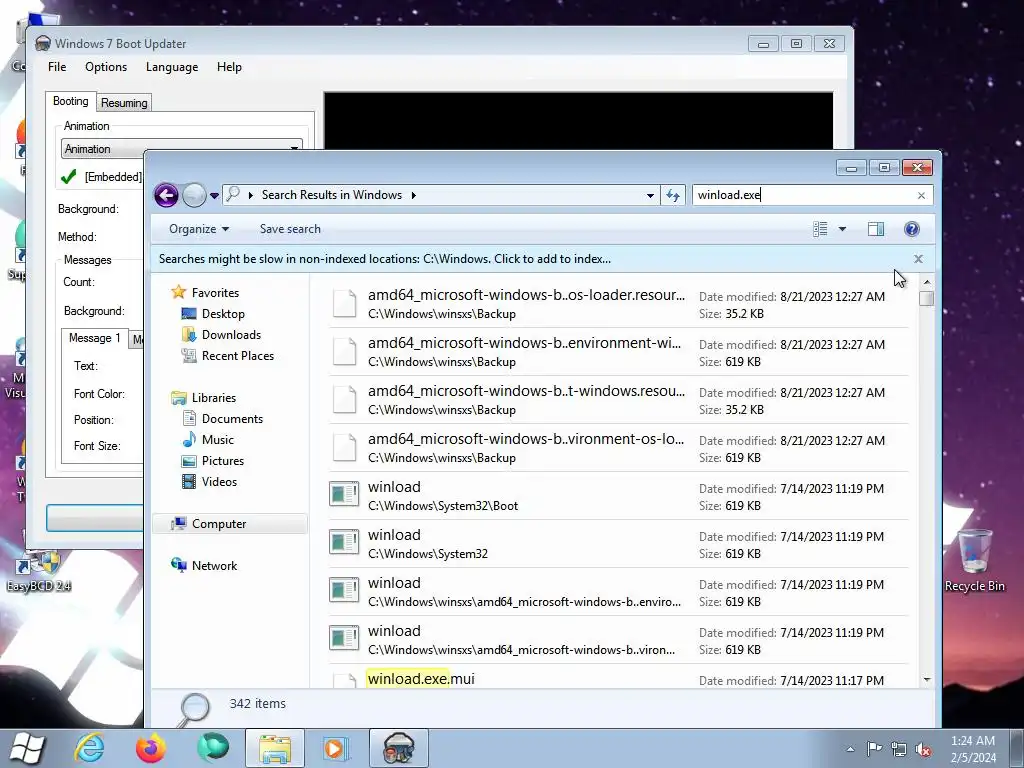
Task: Open Help menu in Boot Updater
Action: click(x=229, y=67)
